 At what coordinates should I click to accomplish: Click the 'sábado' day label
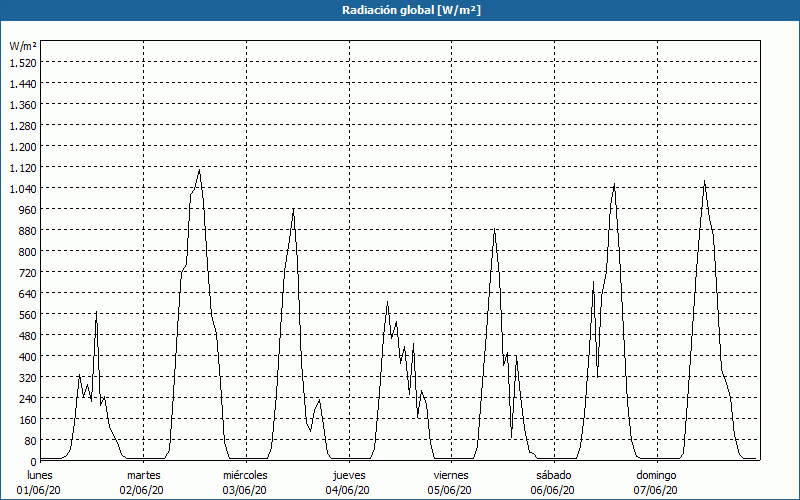tap(554, 476)
